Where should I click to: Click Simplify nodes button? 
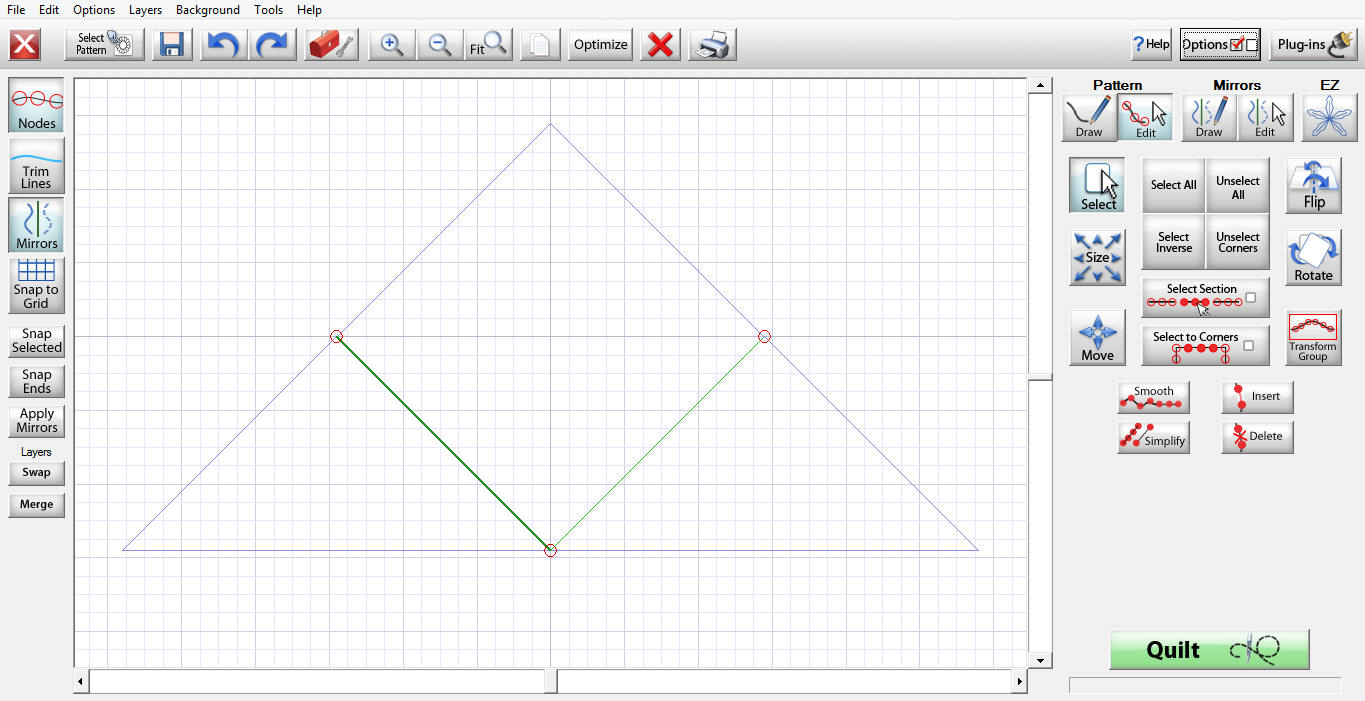pyautogui.click(x=1154, y=437)
